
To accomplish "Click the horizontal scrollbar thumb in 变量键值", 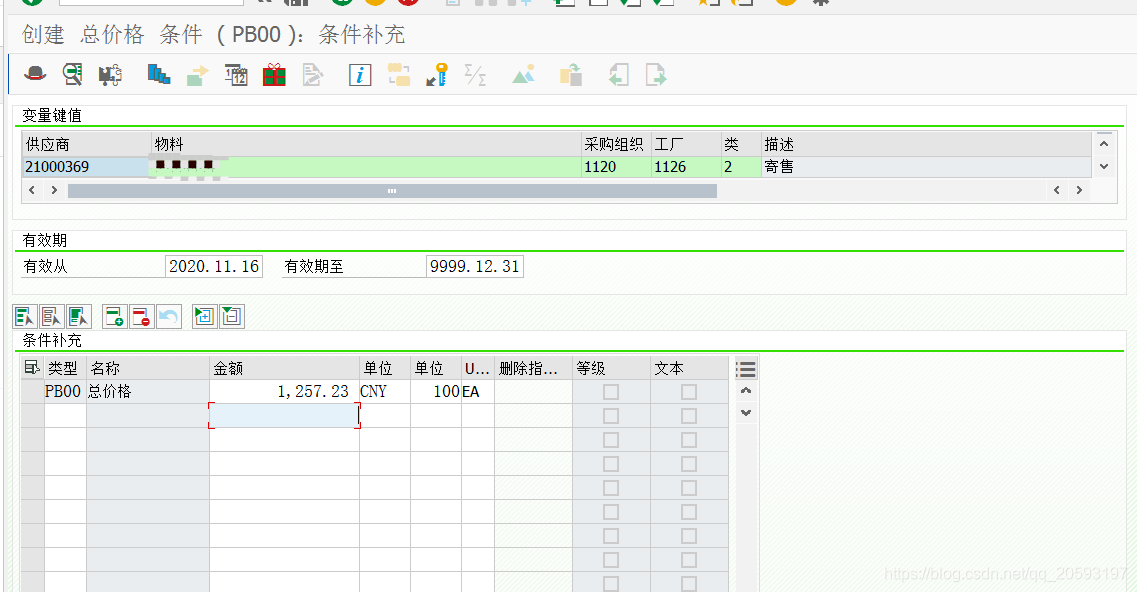I will [392, 191].
